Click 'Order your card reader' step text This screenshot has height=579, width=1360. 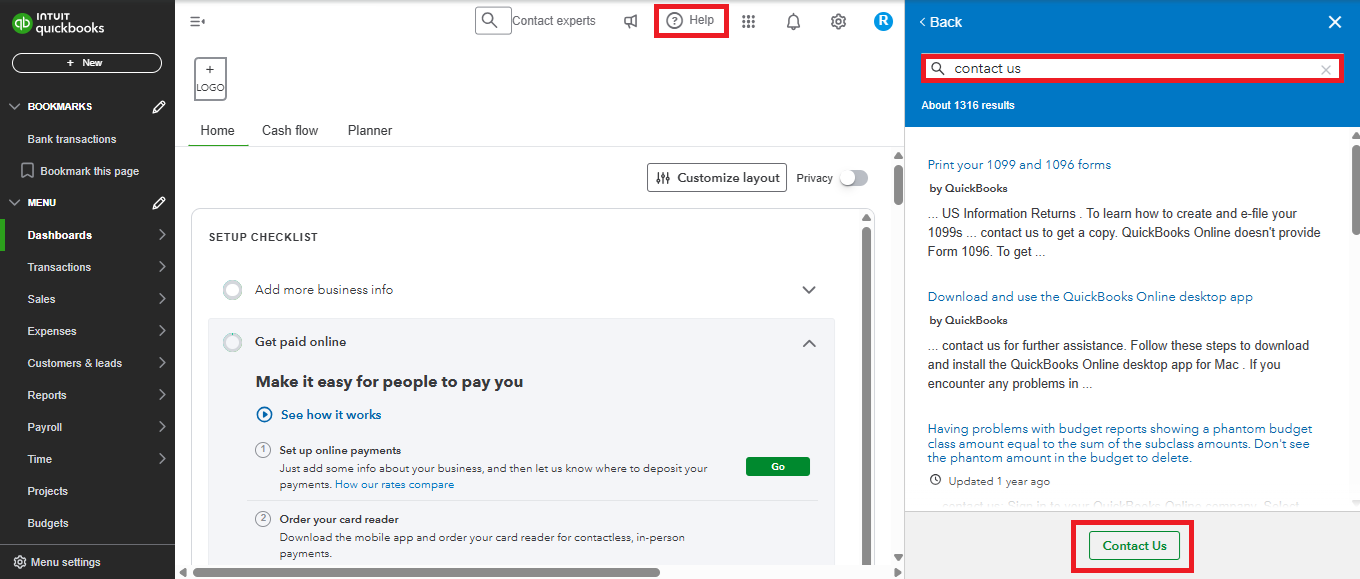(339, 519)
